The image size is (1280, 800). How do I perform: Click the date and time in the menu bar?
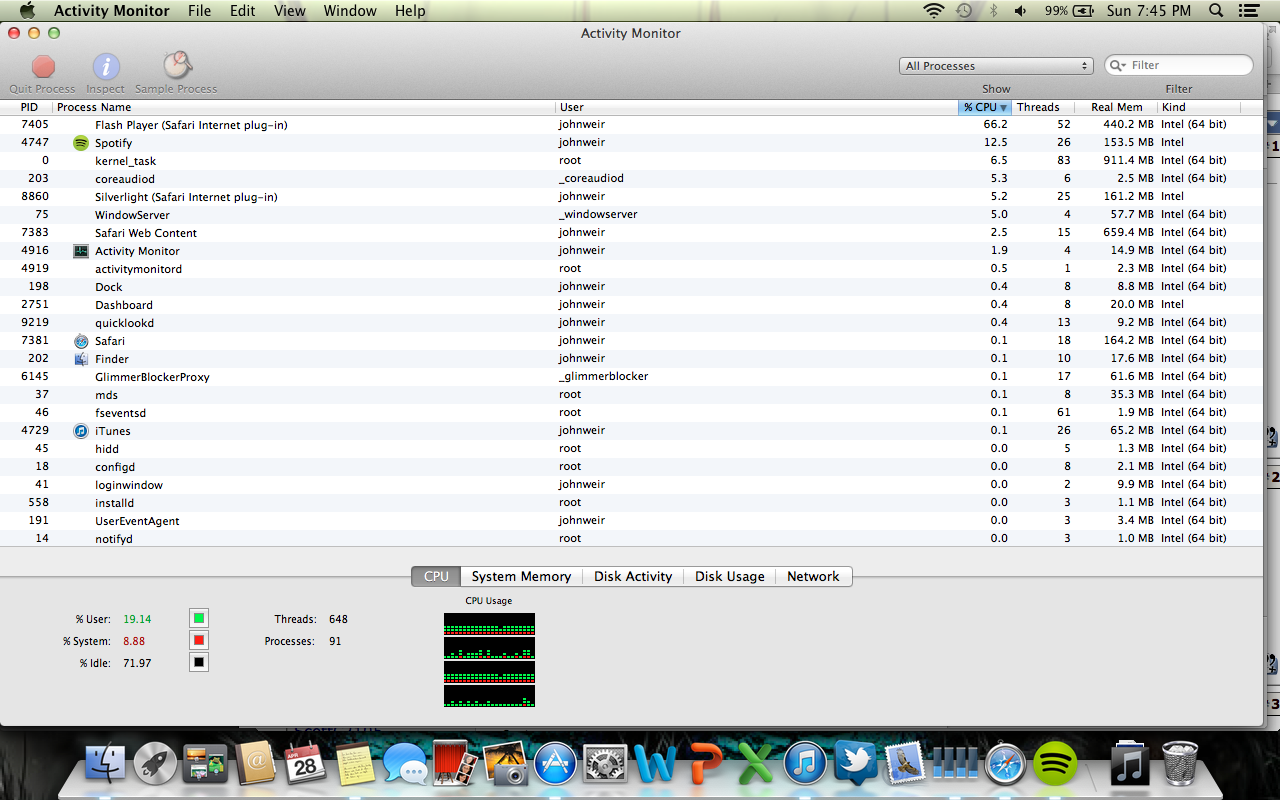click(x=1149, y=11)
